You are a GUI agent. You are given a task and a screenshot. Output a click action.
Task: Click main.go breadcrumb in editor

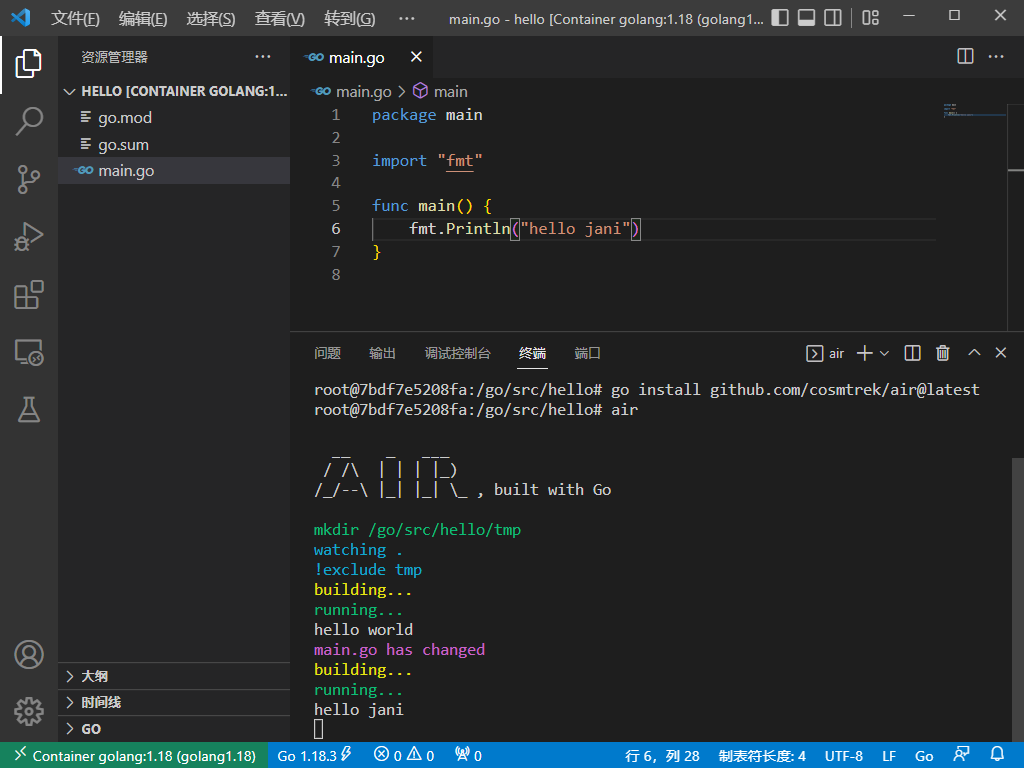353,91
